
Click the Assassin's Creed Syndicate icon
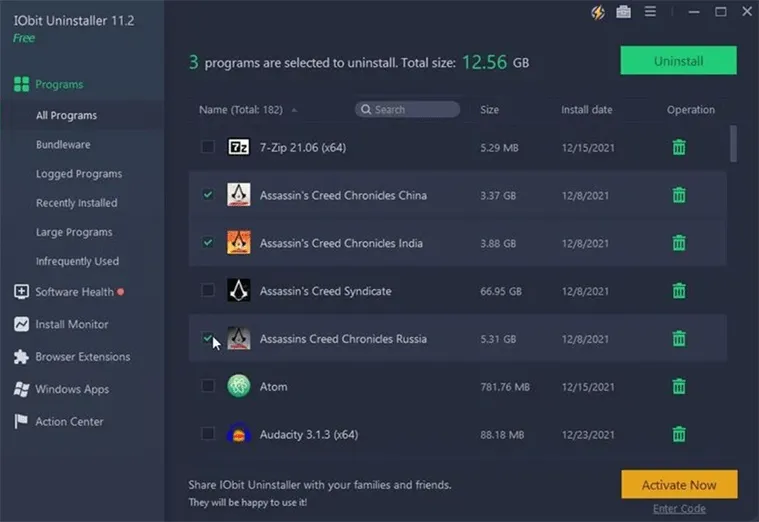(239, 290)
